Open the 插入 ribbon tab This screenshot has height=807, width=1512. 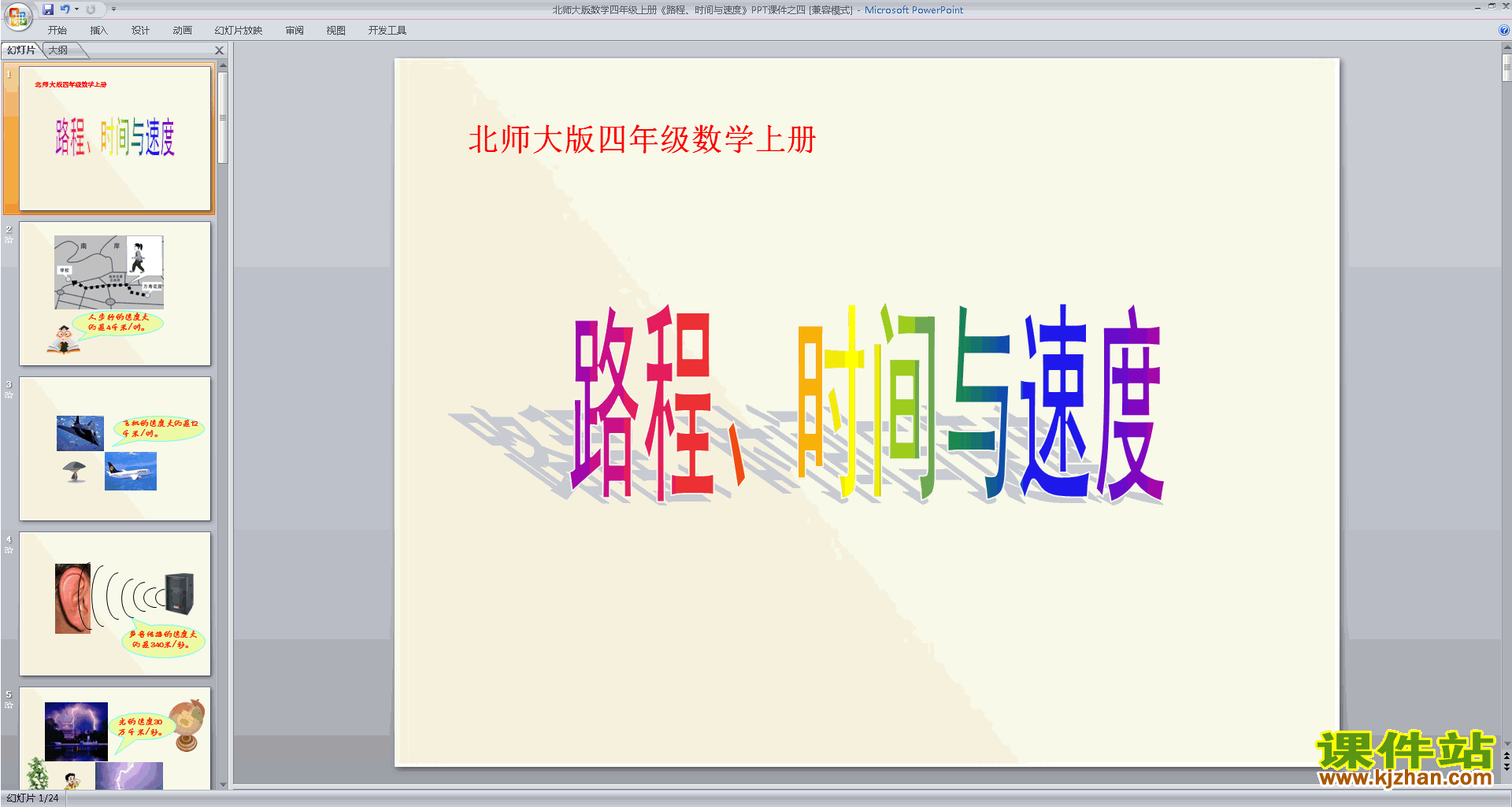pyautogui.click(x=98, y=31)
